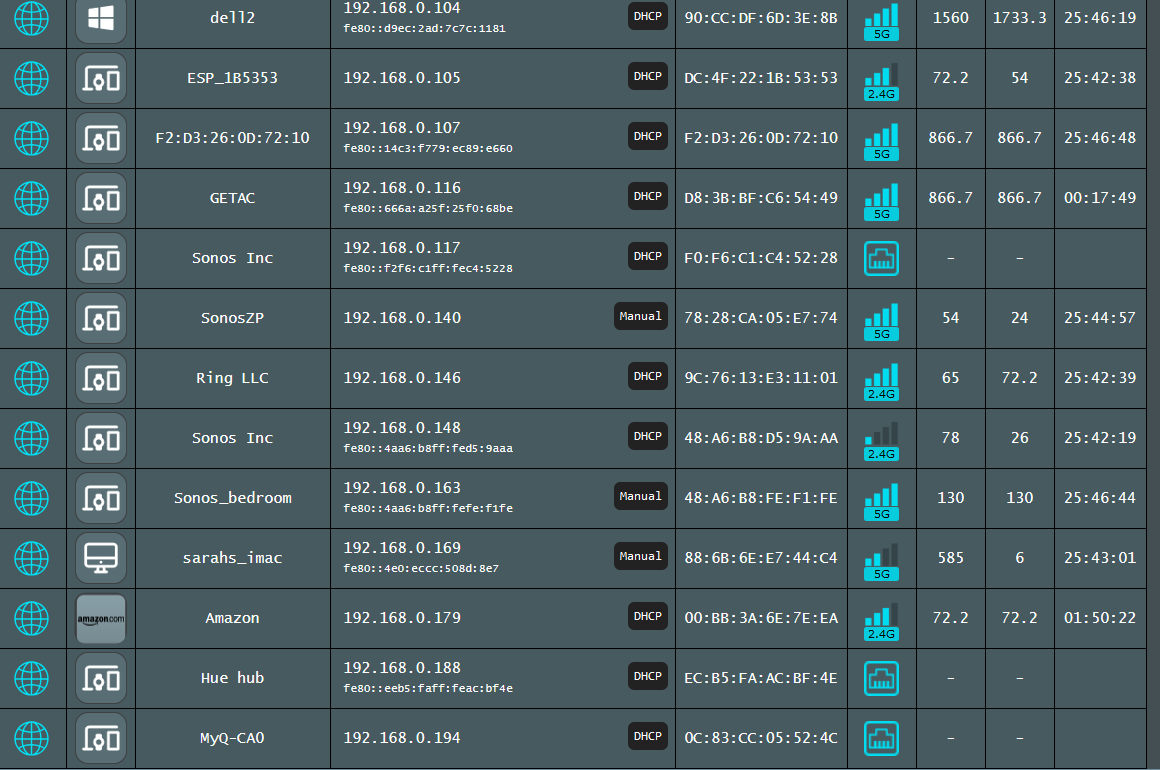1160x770 pixels.
Task: Click the 5G signal bars for Sonos_bedroom
Action: 882,501
